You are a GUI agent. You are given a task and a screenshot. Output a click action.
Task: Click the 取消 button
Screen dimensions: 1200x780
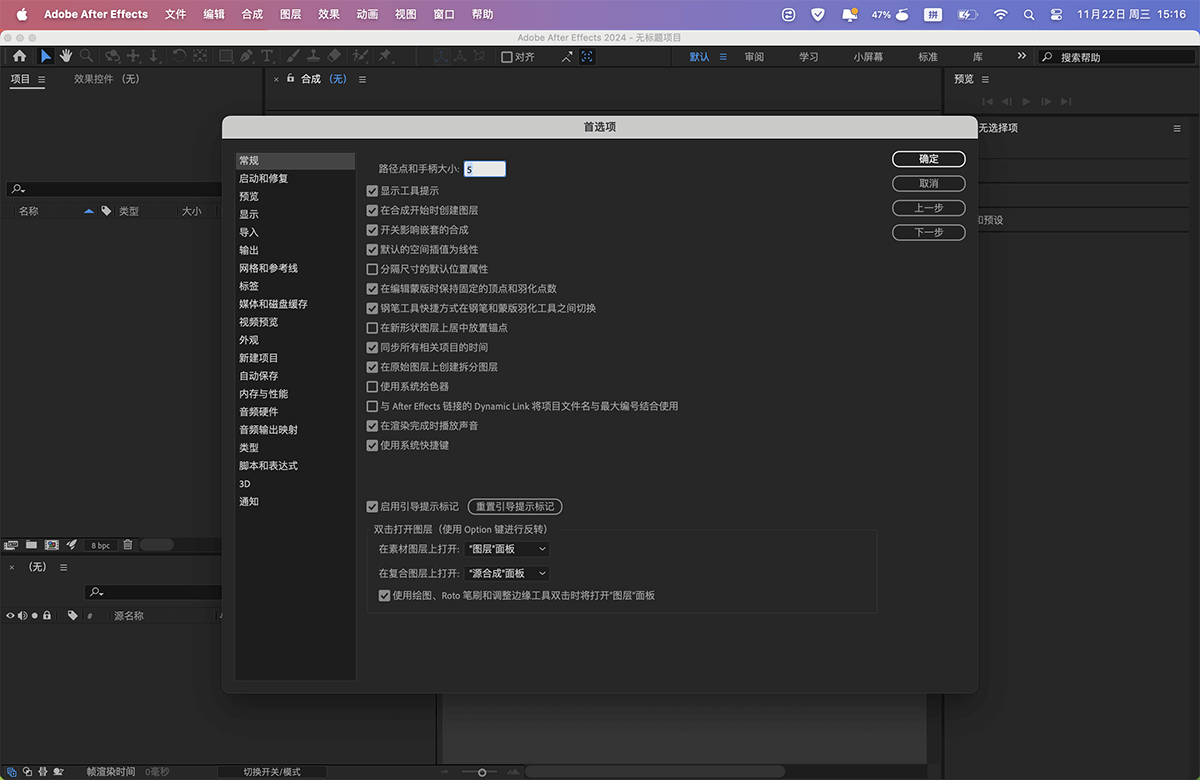click(929, 184)
